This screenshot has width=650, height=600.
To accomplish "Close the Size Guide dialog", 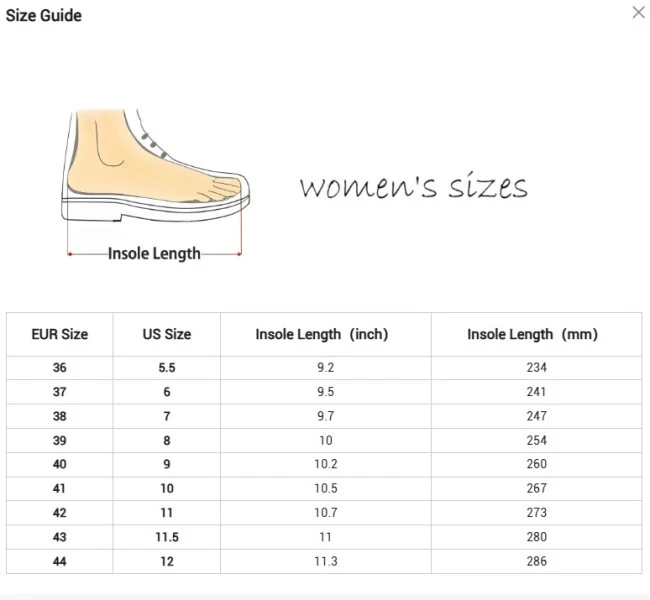I will pyautogui.click(x=638, y=13).
